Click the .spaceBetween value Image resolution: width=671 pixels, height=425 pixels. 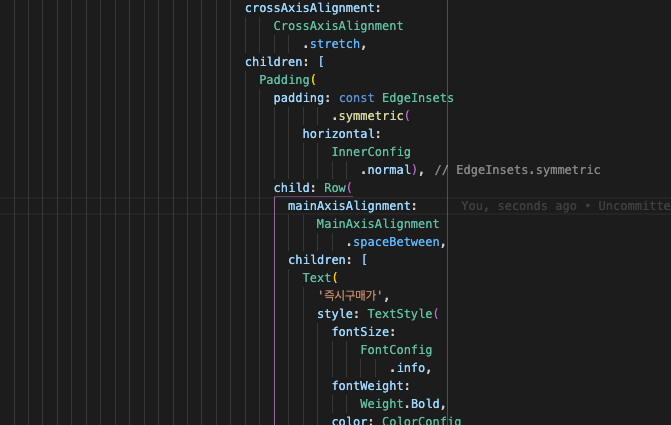[x=392, y=241]
